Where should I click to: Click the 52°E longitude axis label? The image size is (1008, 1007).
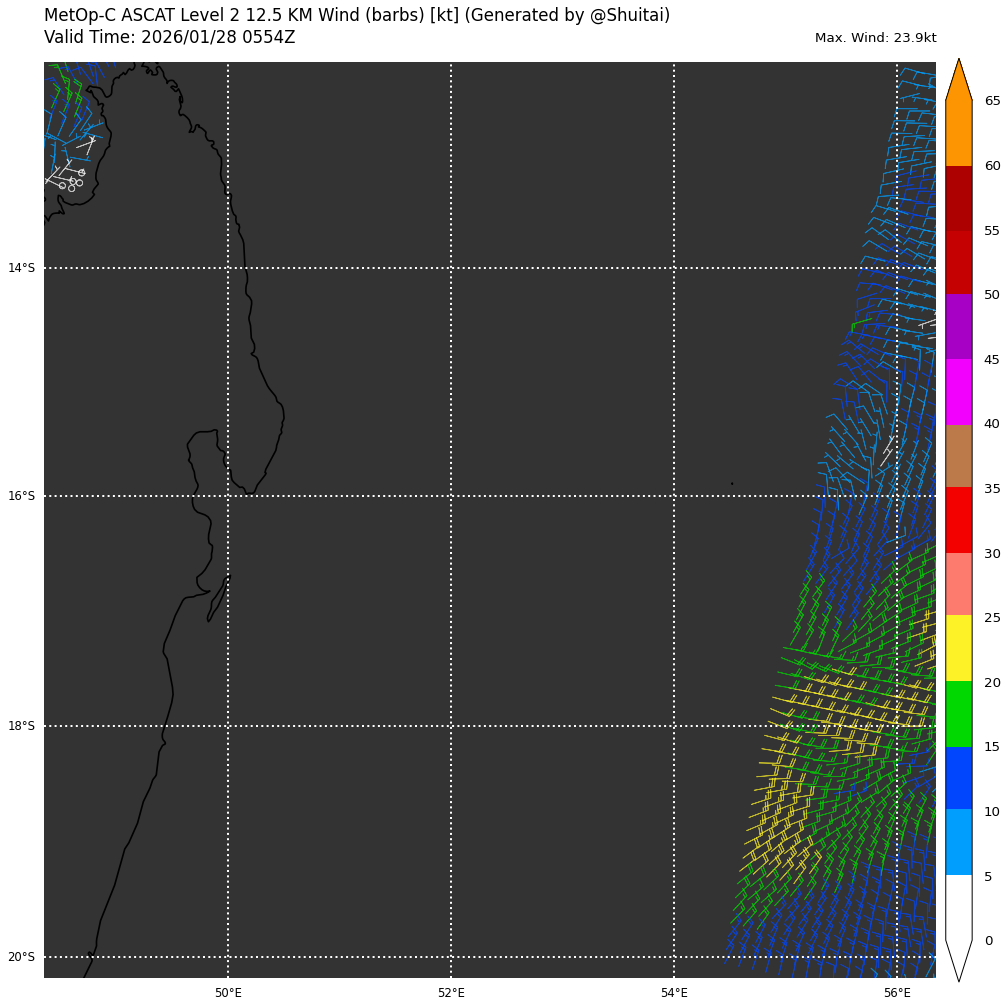coord(451,992)
